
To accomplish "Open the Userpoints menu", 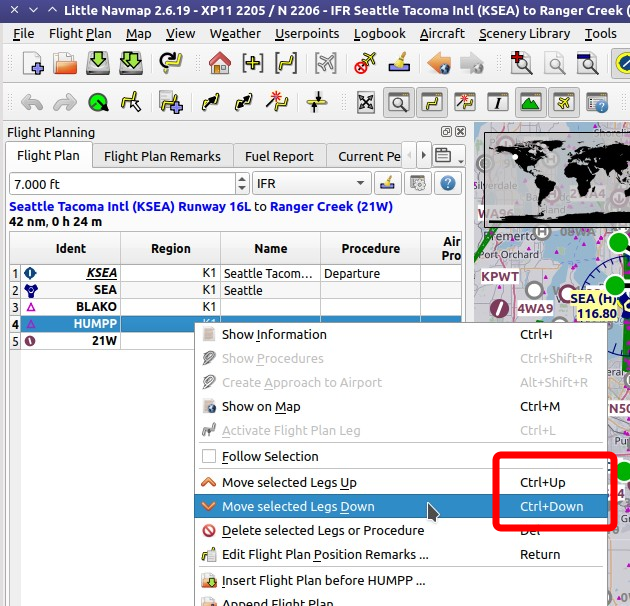I will pos(307,34).
